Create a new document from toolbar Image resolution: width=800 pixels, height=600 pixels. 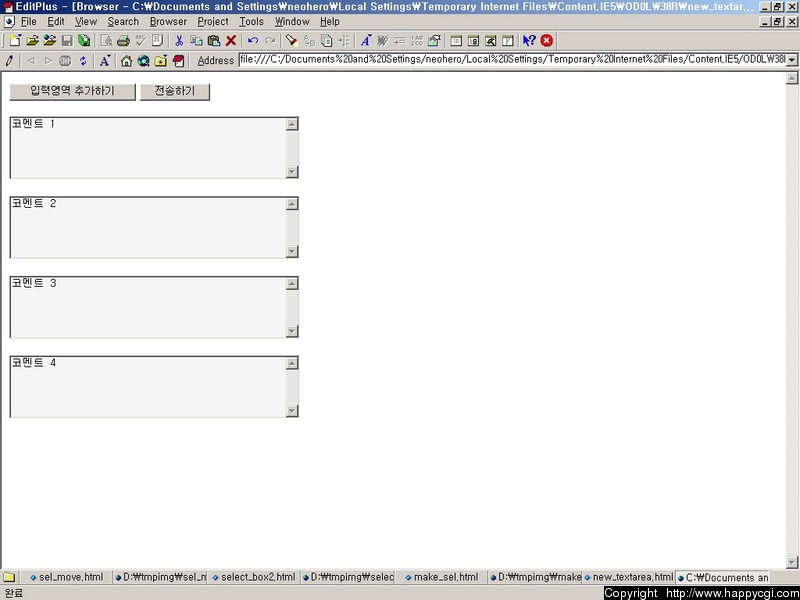click(x=15, y=41)
